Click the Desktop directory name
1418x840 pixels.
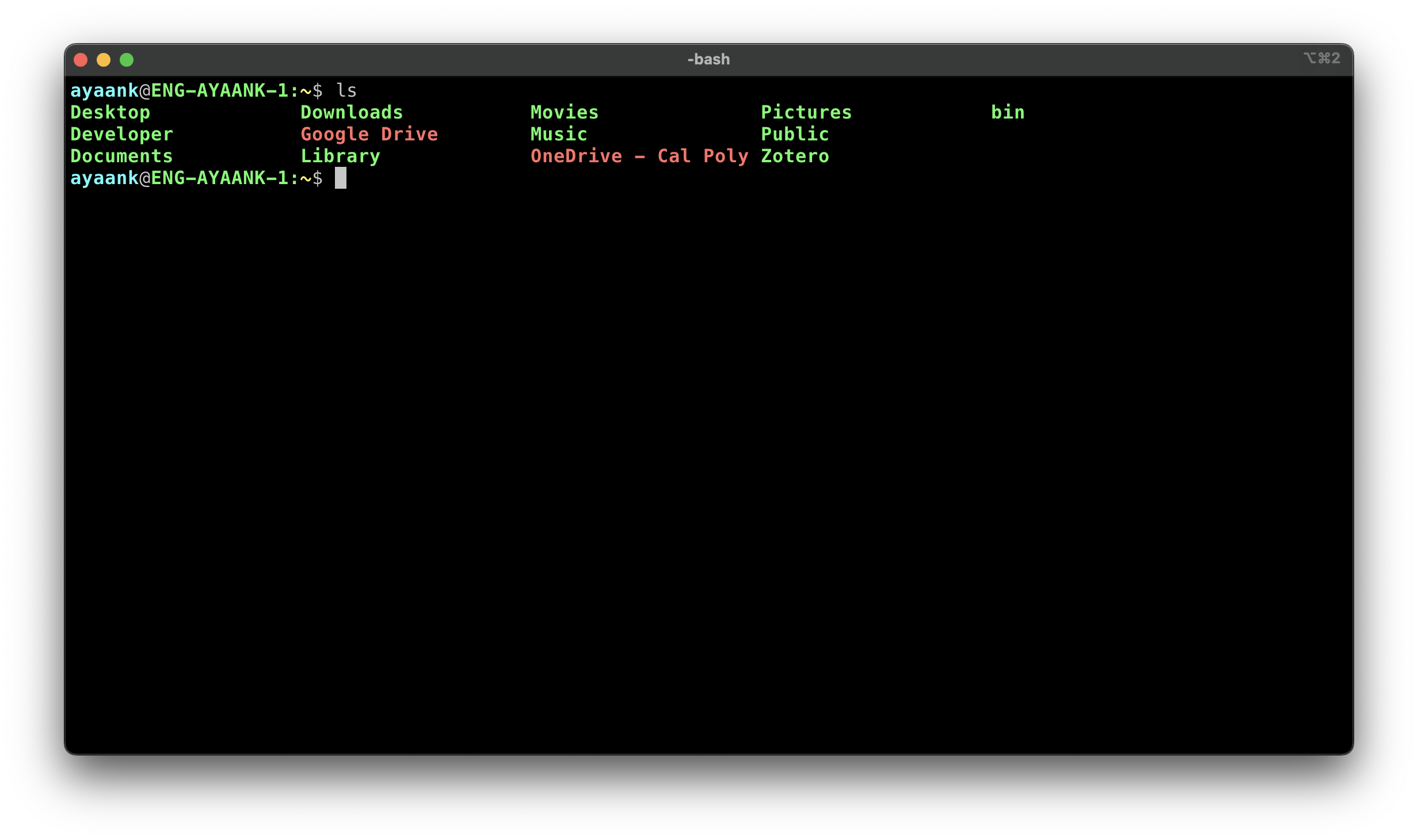(x=110, y=112)
